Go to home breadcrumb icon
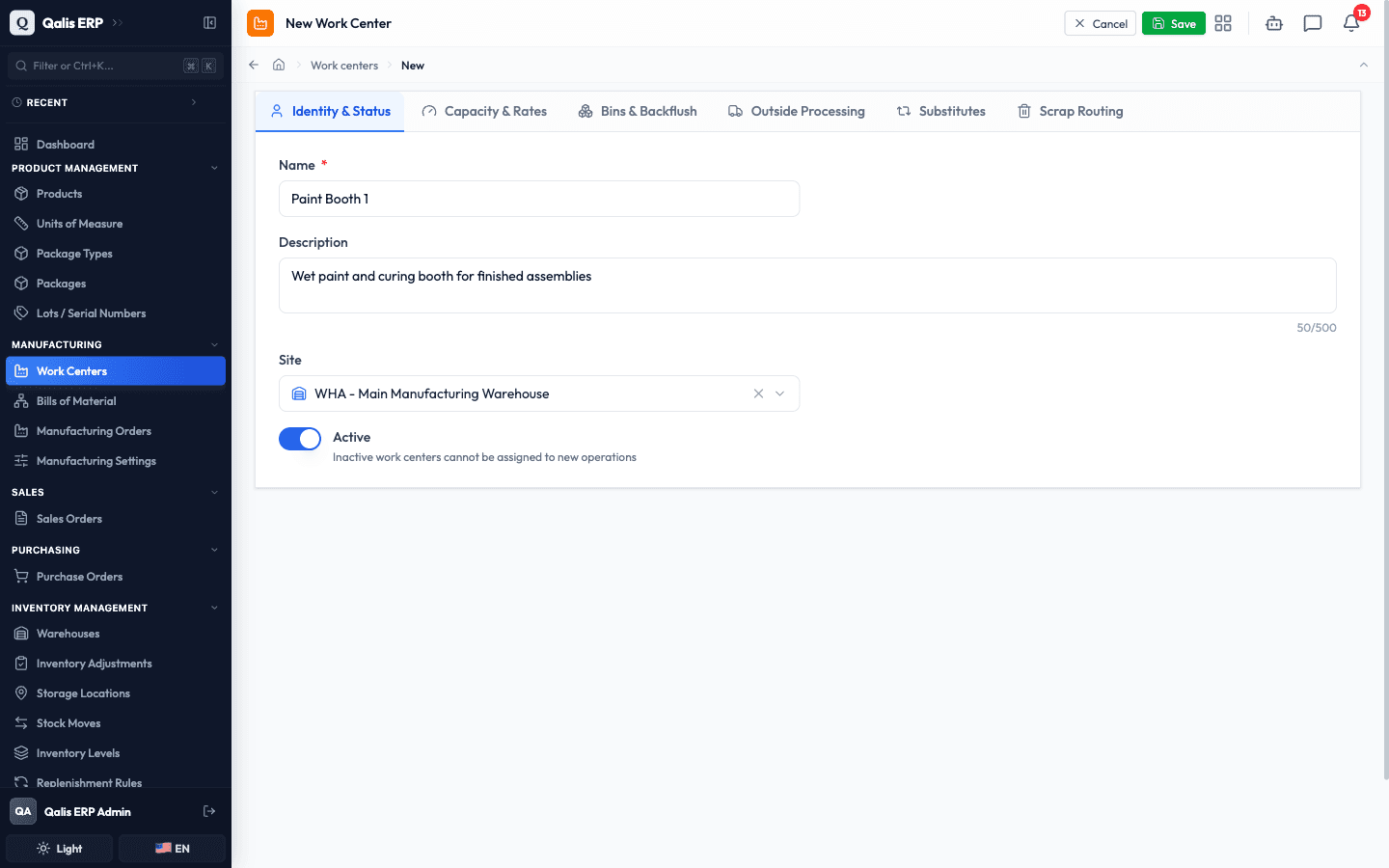The image size is (1389, 868). [279, 65]
